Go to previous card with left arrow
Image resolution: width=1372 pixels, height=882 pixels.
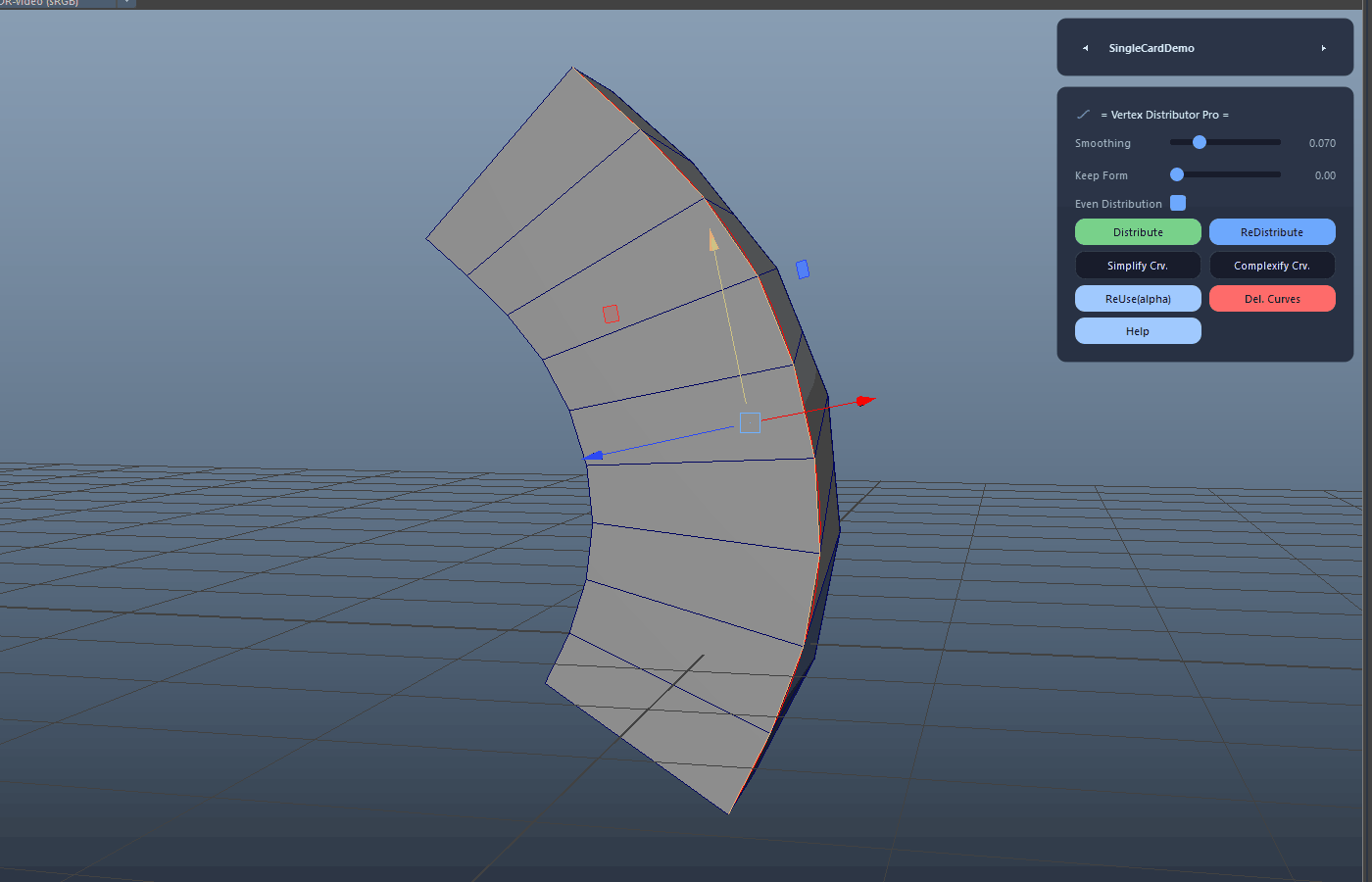coord(1085,48)
